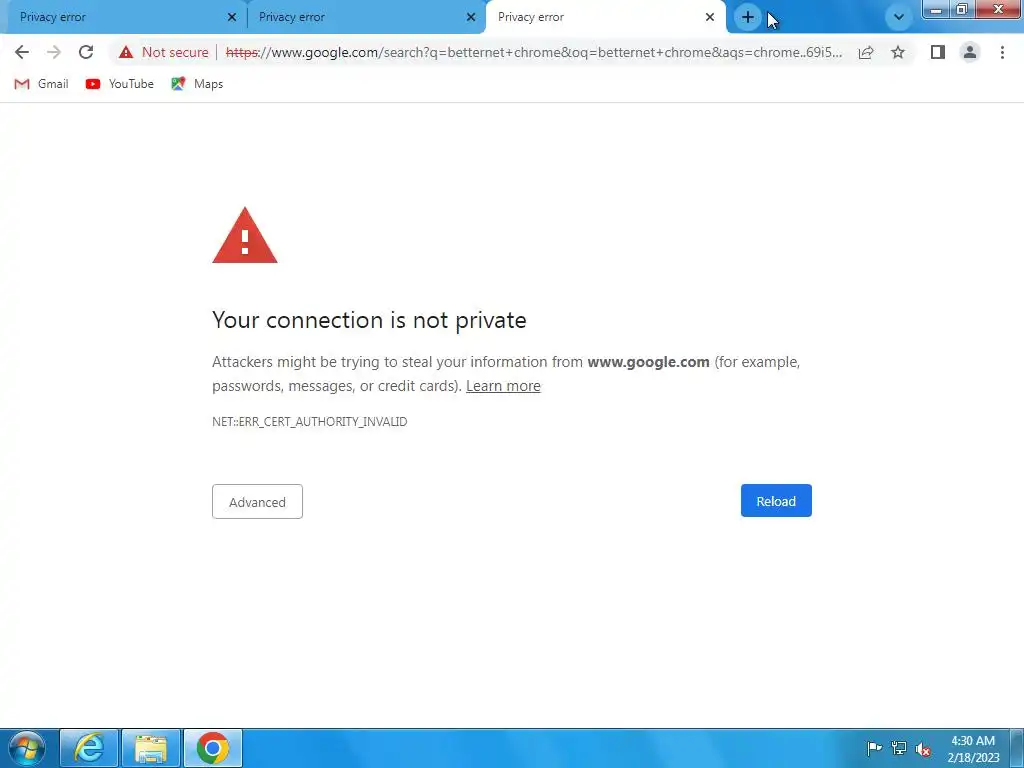Share this page using the share icon
The height and width of the screenshot is (768, 1024).
tap(866, 52)
